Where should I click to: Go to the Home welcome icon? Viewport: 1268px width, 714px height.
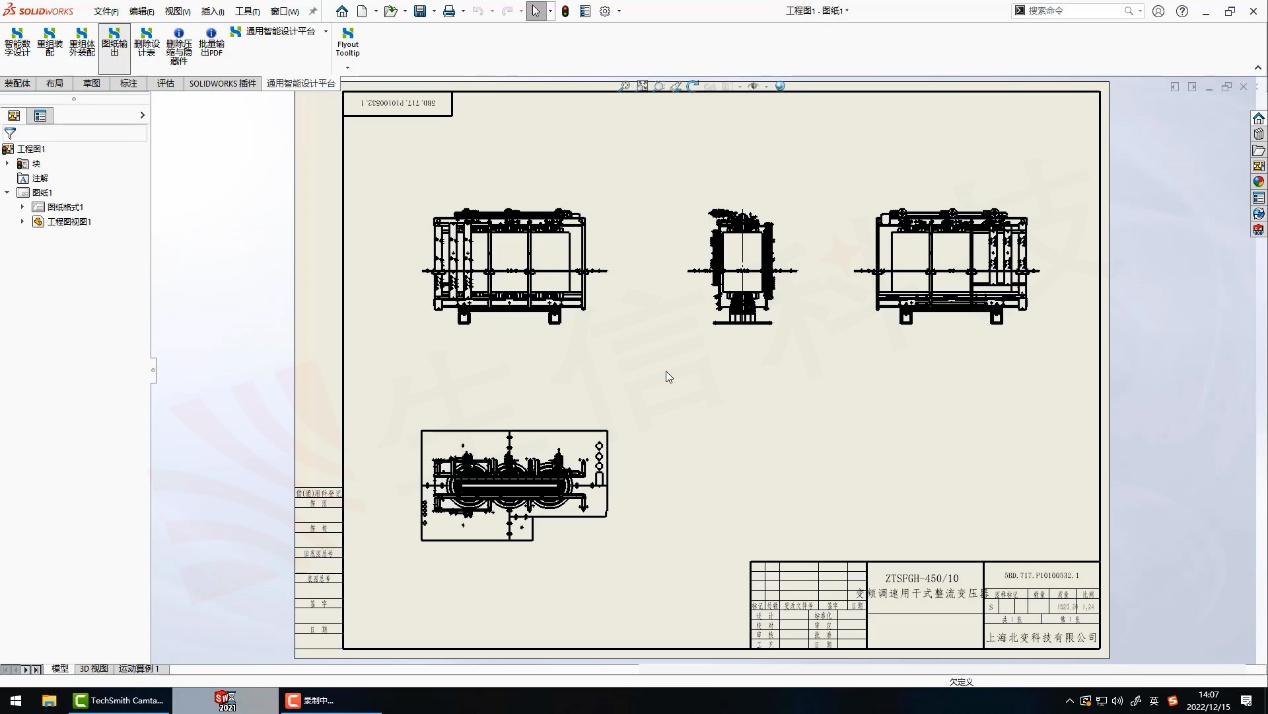[x=342, y=11]
